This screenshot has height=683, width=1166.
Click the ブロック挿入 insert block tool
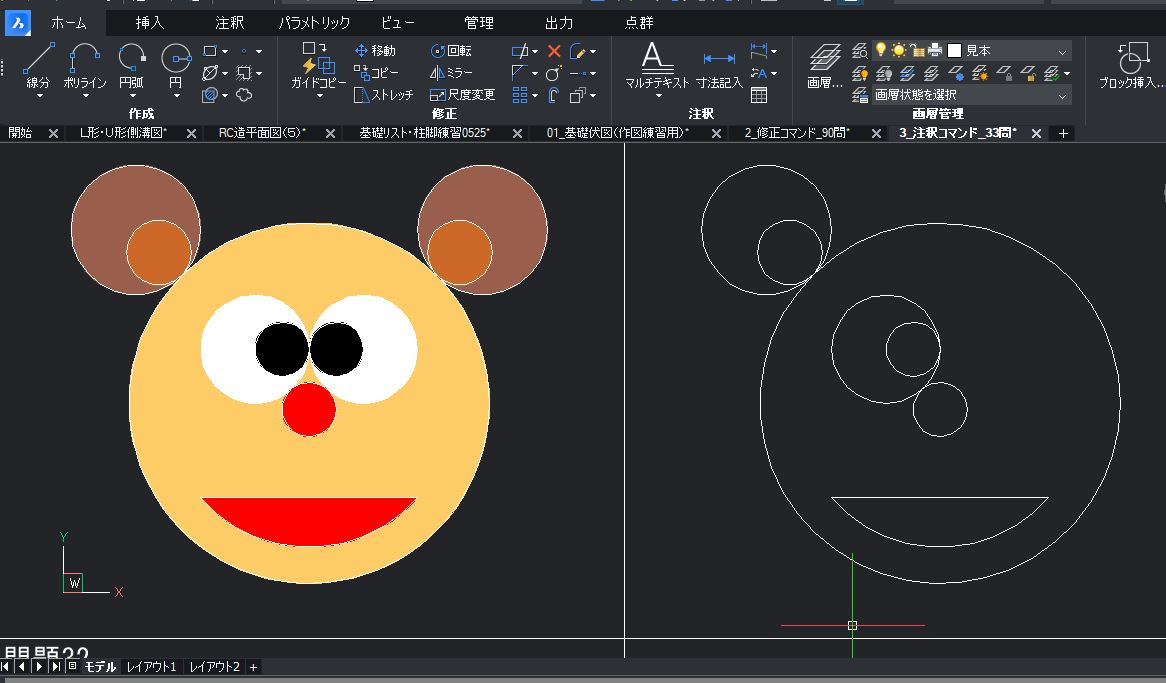(x=1132, y=65)
